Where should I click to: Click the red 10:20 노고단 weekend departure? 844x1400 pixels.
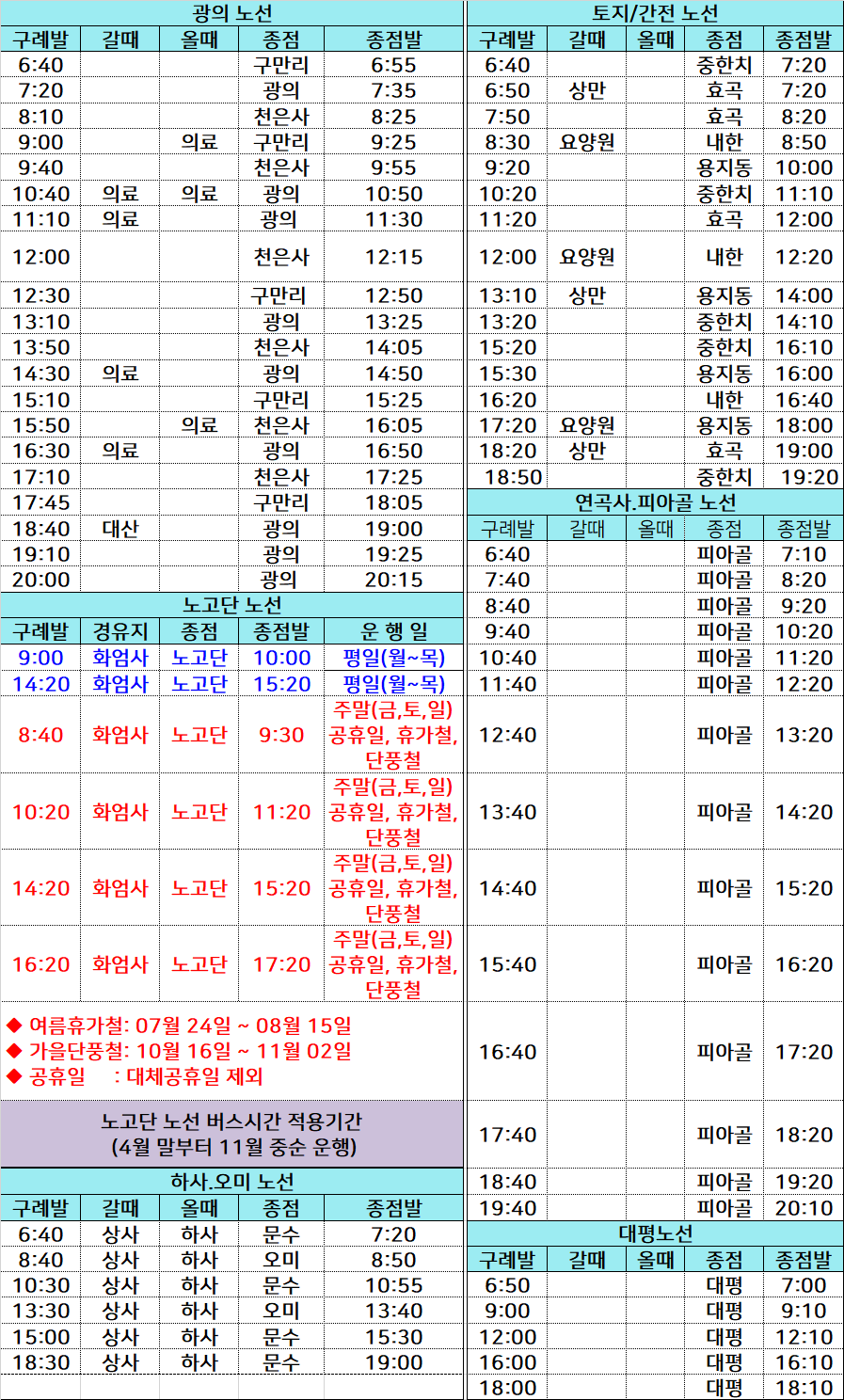pos(40,812)
